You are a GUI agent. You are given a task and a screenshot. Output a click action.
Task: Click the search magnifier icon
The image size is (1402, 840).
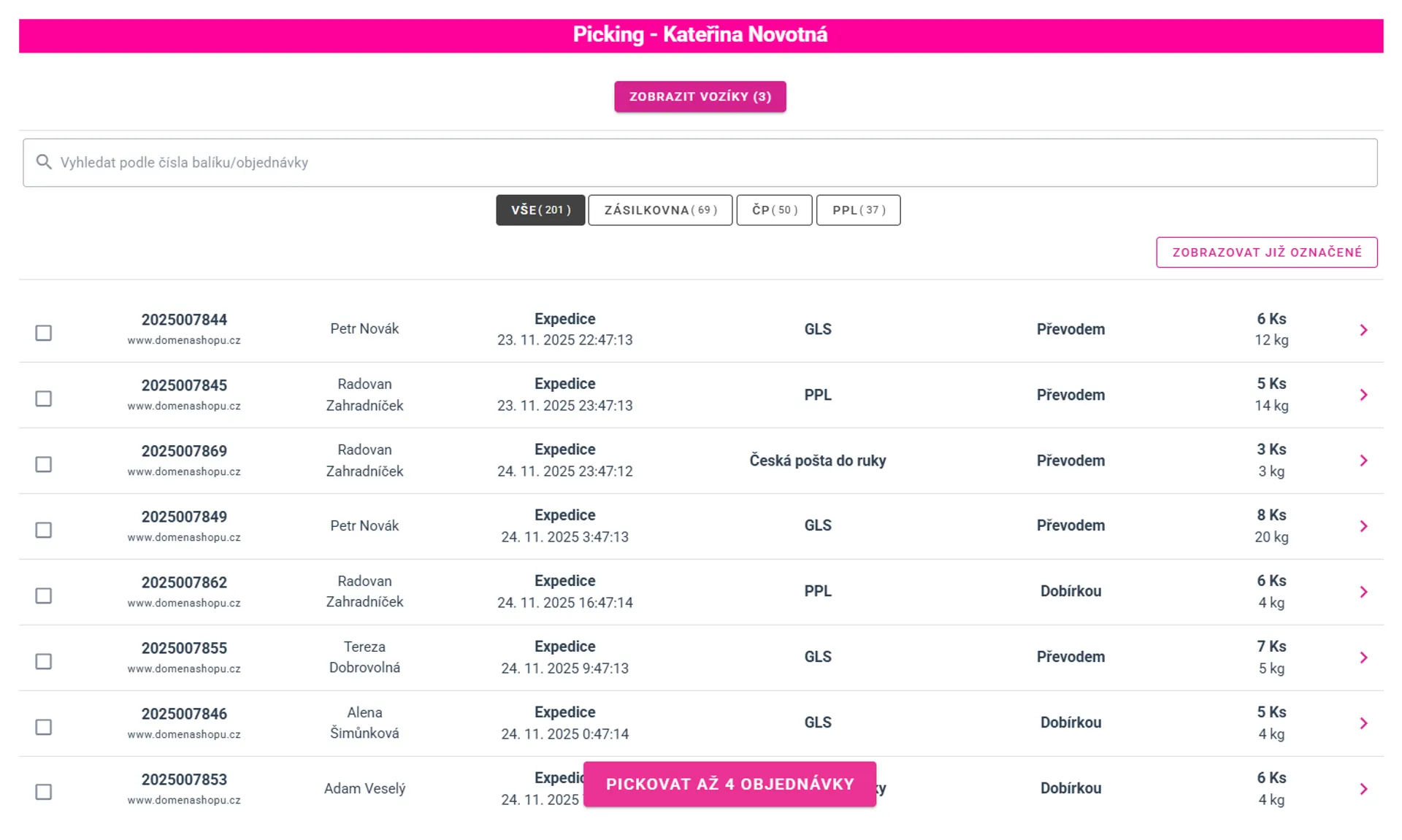44,162
